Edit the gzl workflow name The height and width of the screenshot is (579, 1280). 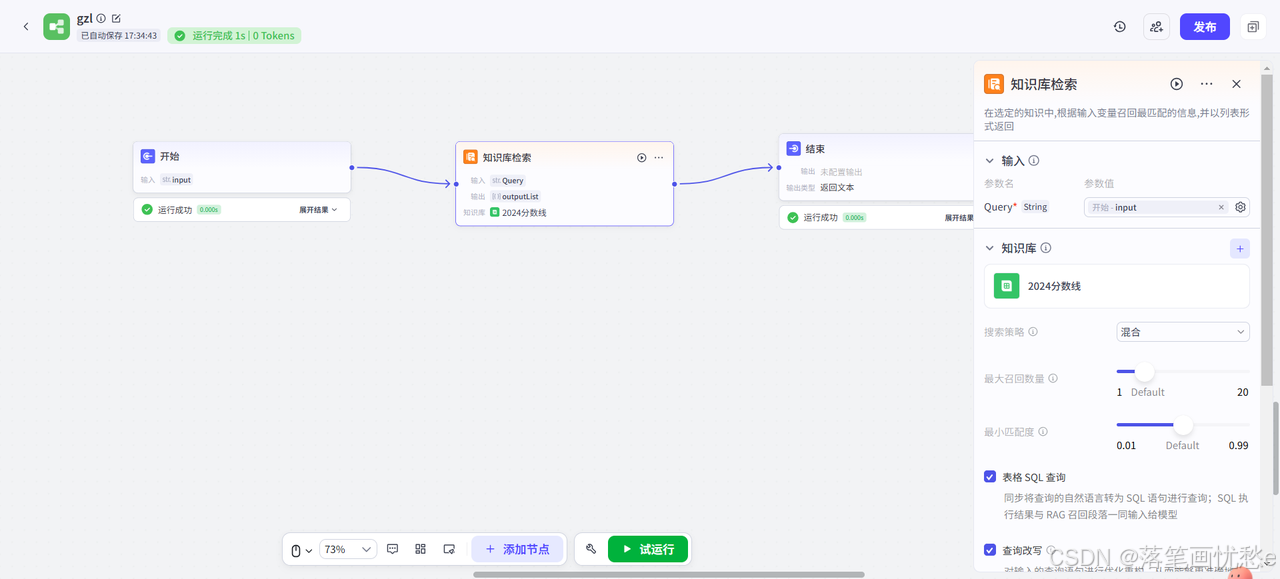tap(116, 18)
